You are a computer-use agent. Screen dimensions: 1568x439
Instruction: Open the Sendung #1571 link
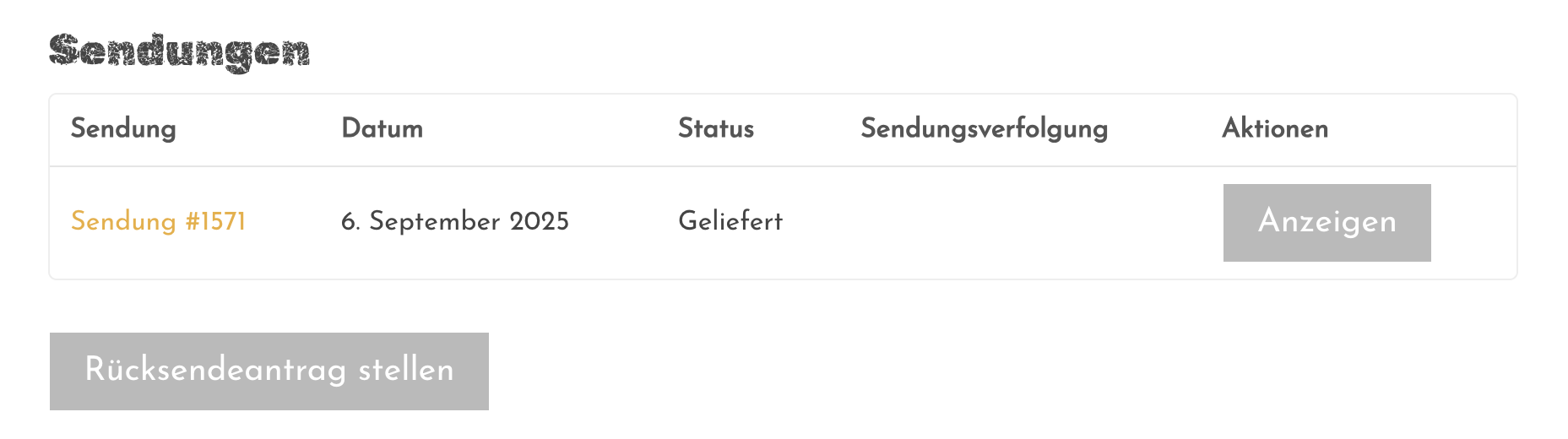point(158,221)
